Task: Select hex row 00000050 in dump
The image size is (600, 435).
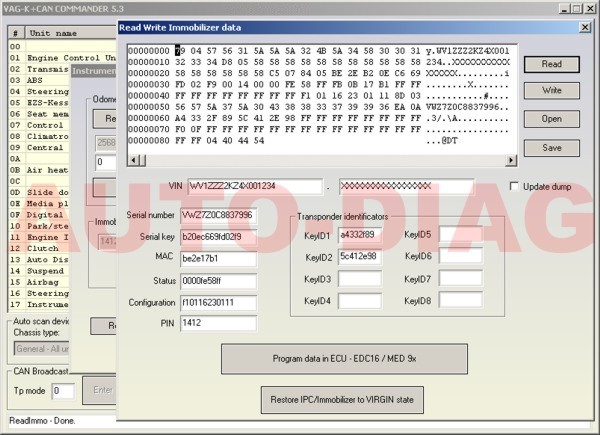Action: coord(318,107)
